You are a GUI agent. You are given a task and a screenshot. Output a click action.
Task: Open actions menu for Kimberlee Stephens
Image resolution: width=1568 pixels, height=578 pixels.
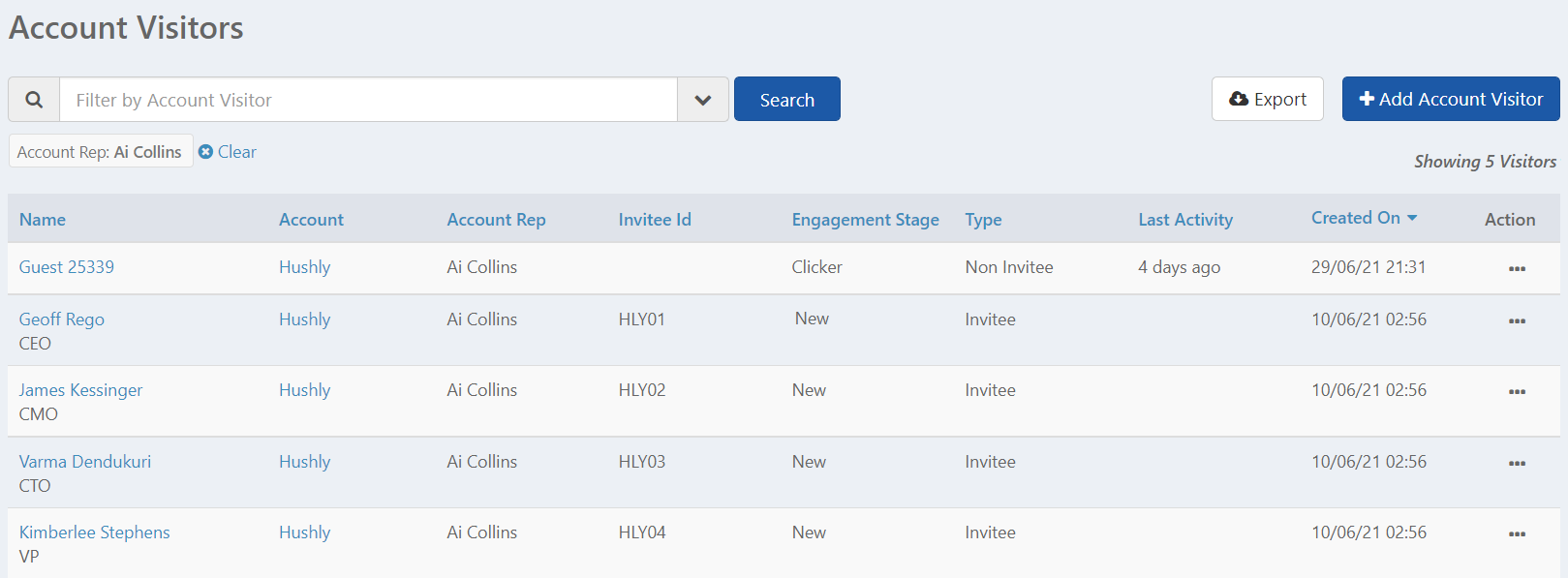pos(1517,534)
